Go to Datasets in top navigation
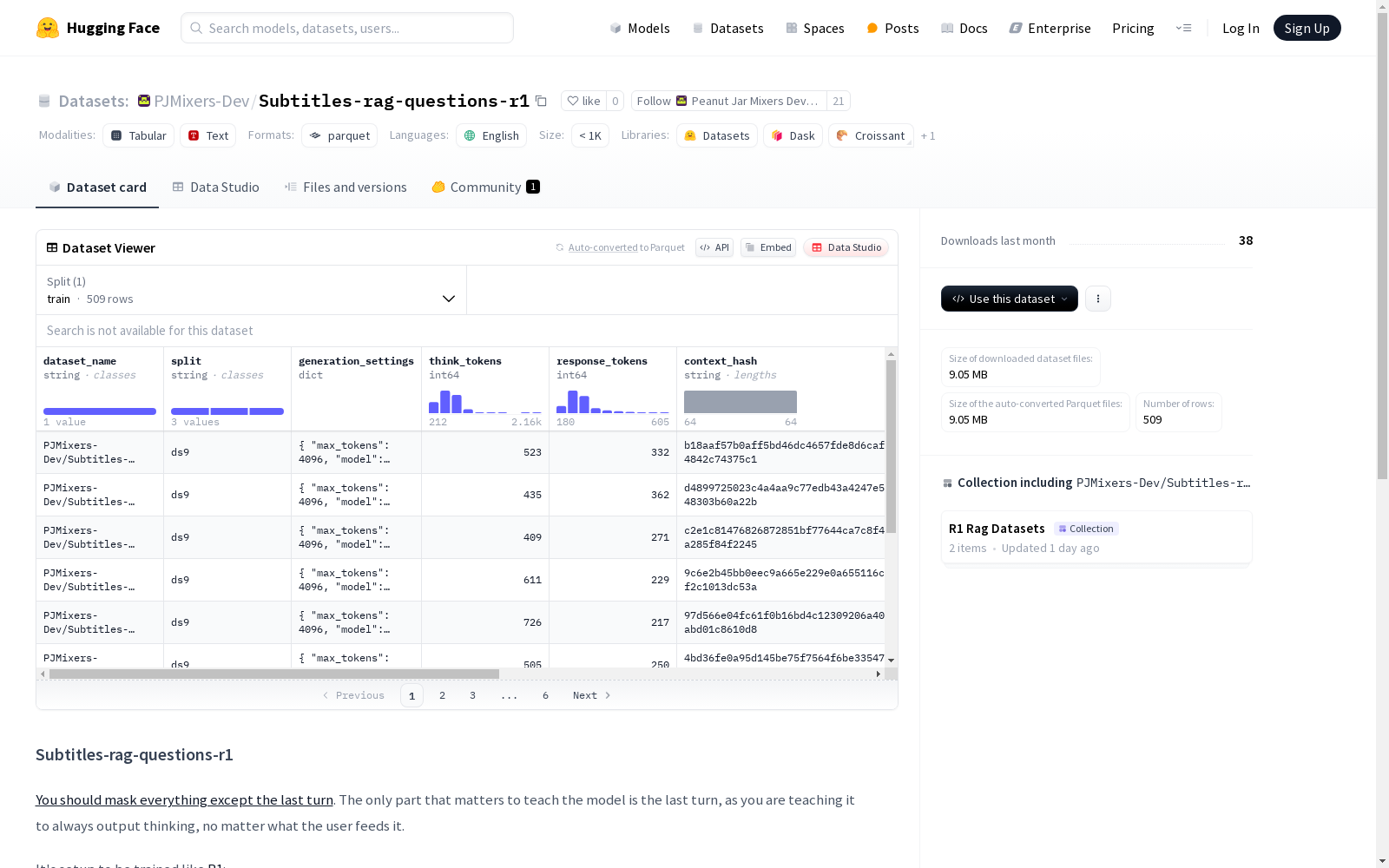 pyautogui.click(x=727, y=28)
